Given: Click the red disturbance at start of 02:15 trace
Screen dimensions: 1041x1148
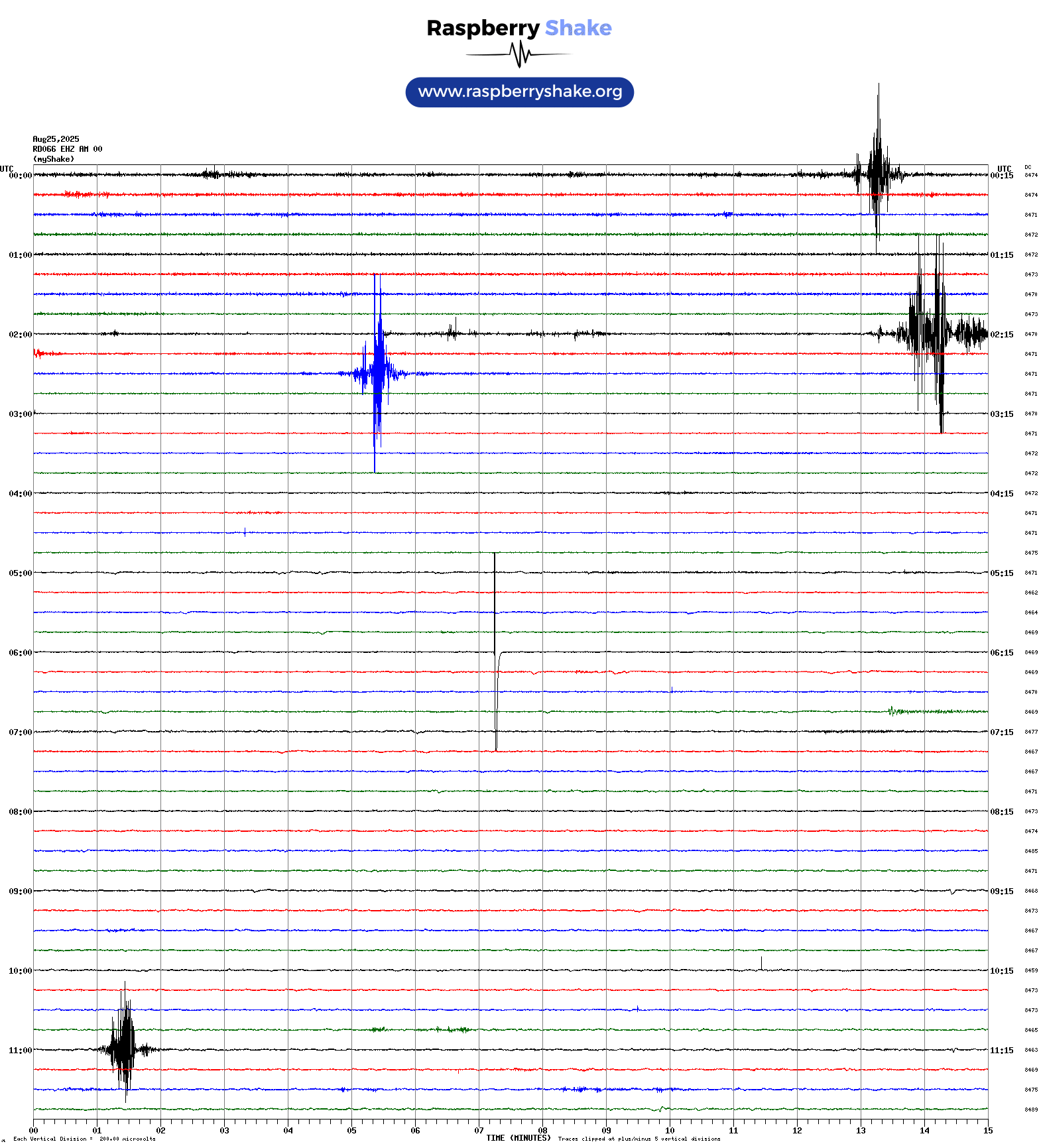Looking at the screenshot, I should click(40, 353).
